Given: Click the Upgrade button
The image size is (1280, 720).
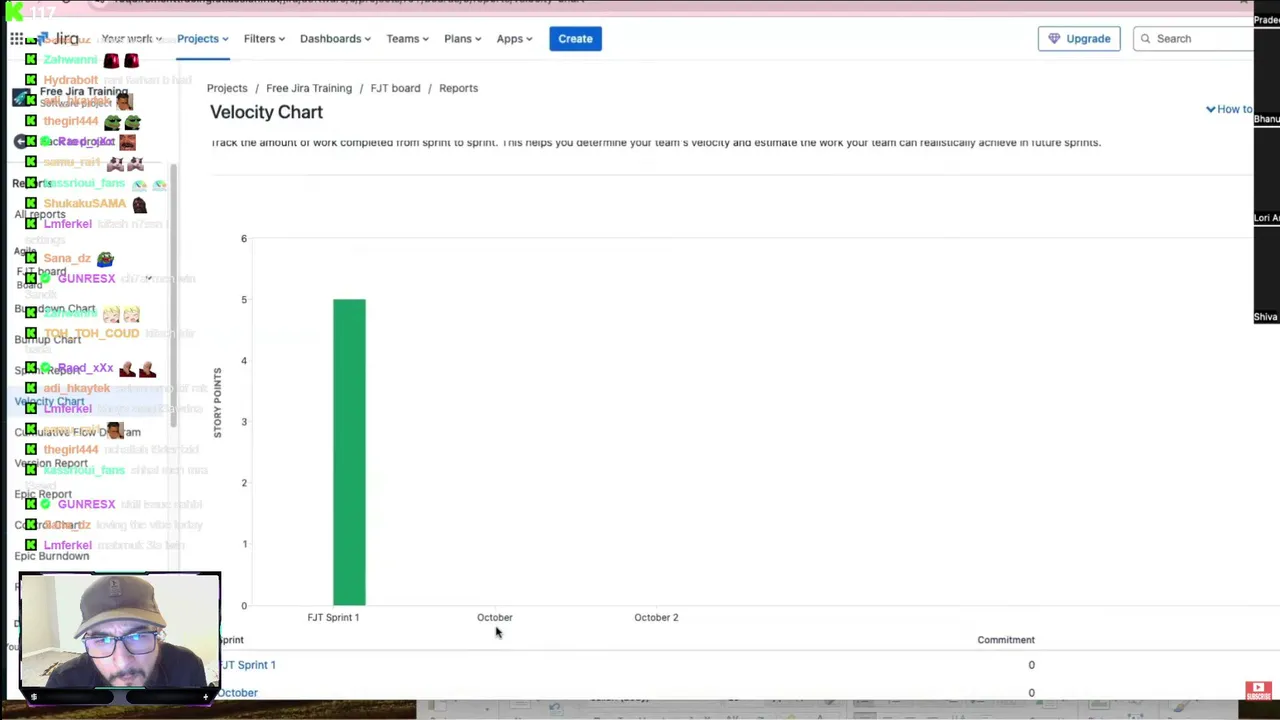Looking at the screenshot, I should pos(1079,39).
